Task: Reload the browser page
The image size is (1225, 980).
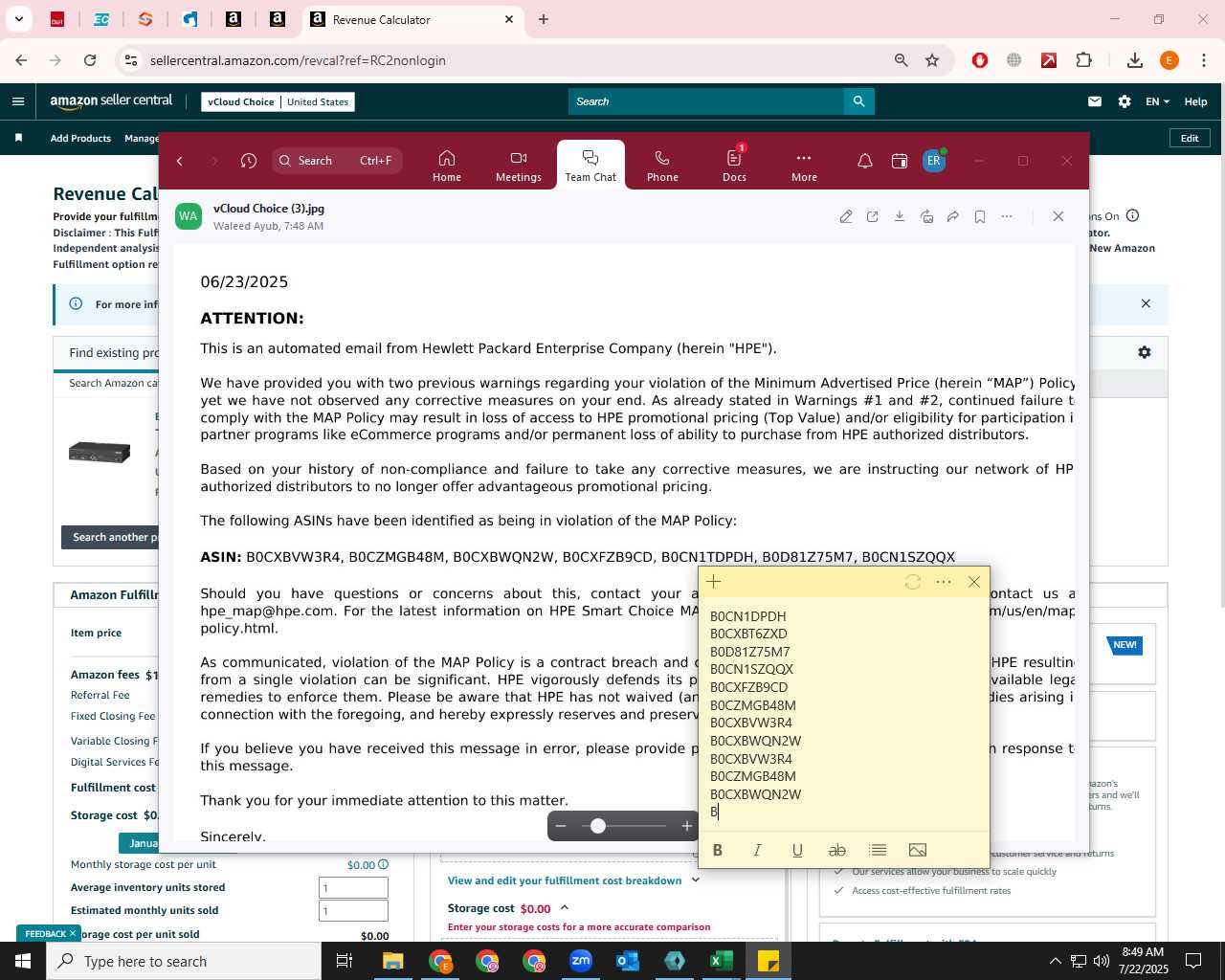Action: tap(90, 60)
